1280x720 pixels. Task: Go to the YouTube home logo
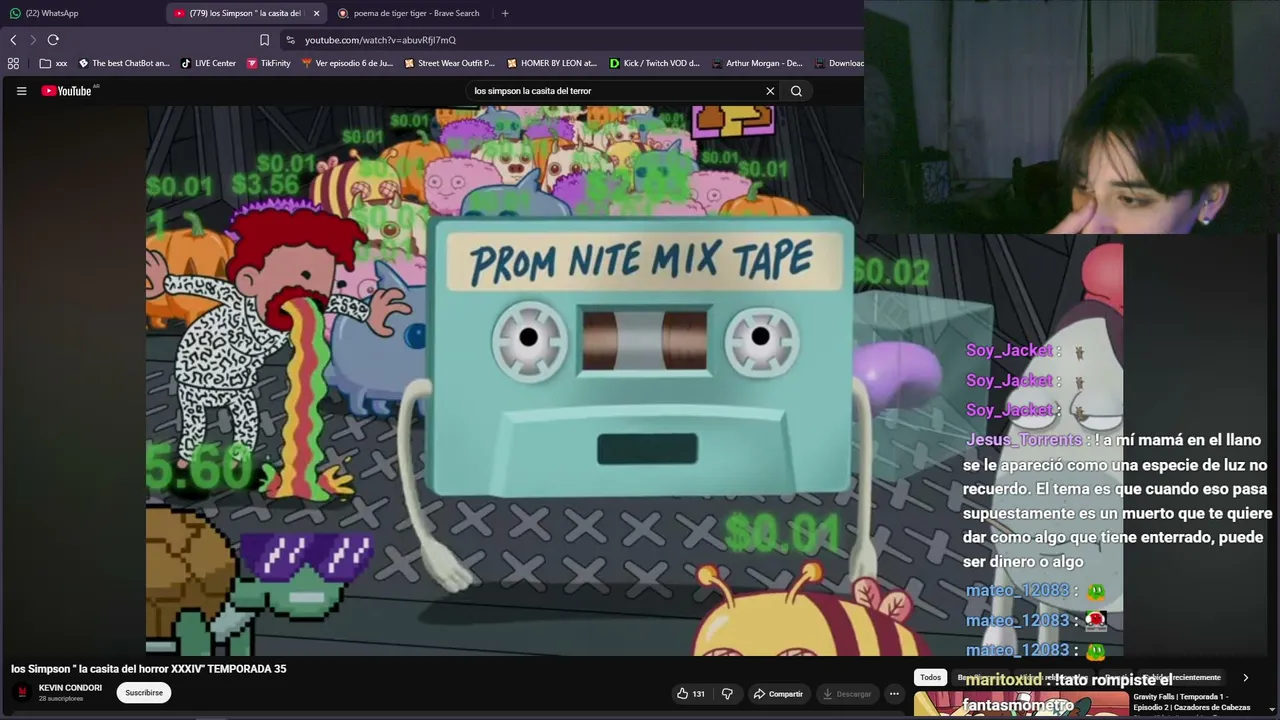pos(67,91)
